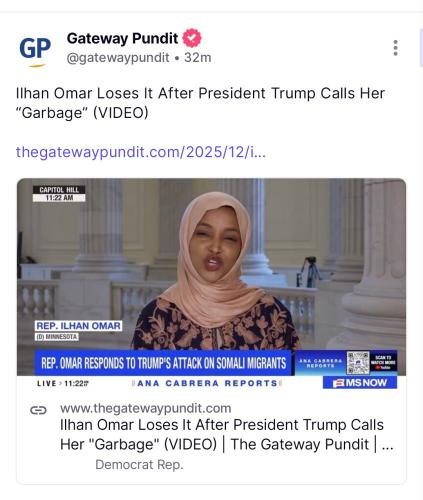Open the thegatewaypundit.com/2025/12 link

pos(141,152)
